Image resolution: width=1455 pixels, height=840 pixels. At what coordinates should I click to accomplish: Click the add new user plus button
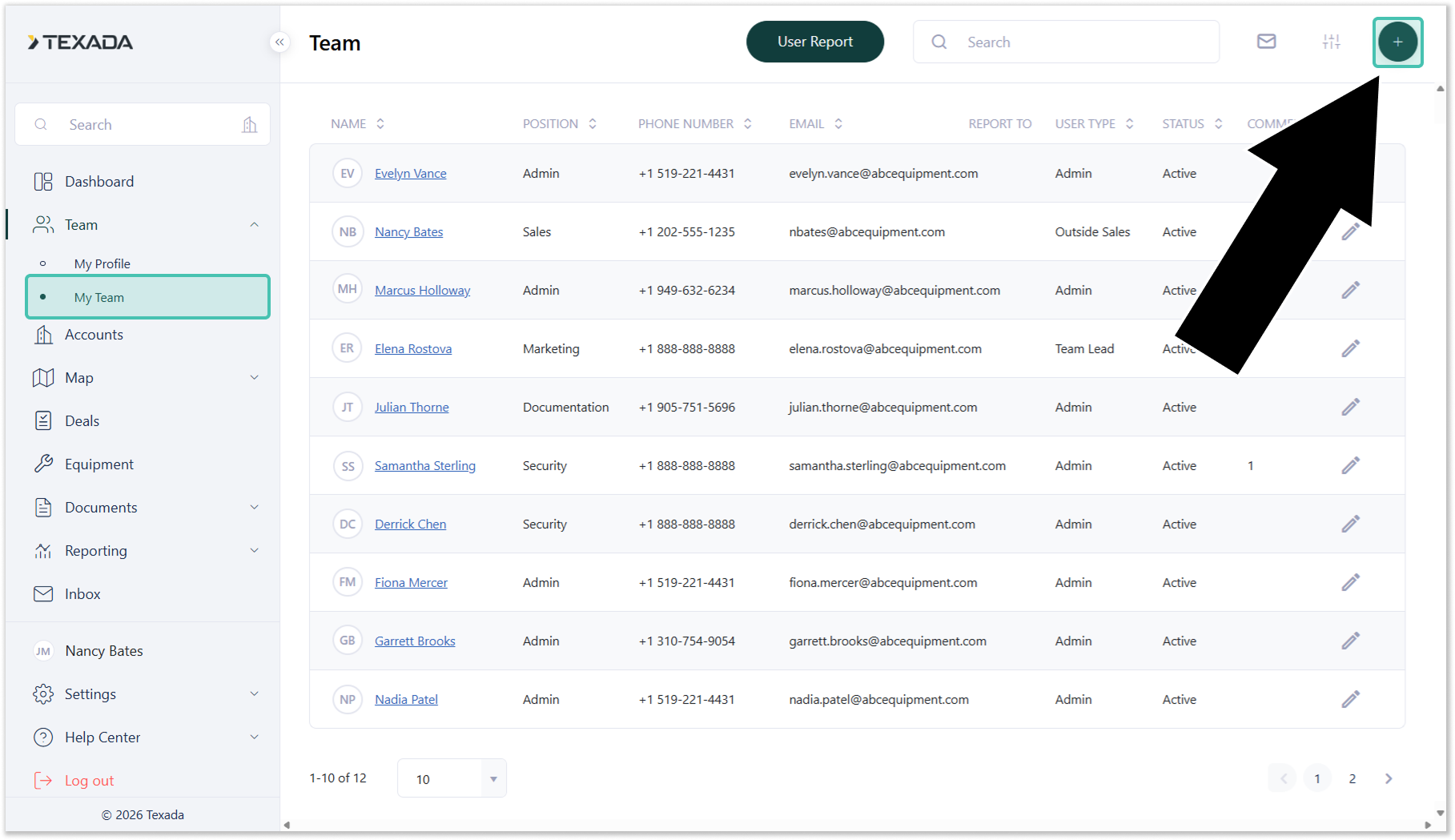(x=1397, y=42)
